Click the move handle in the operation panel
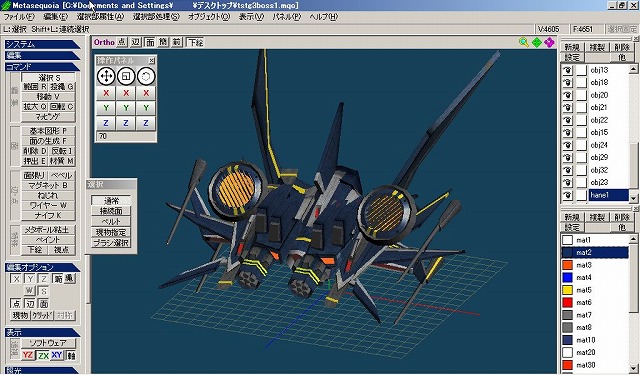640x375 pixels. coord(106,76)
